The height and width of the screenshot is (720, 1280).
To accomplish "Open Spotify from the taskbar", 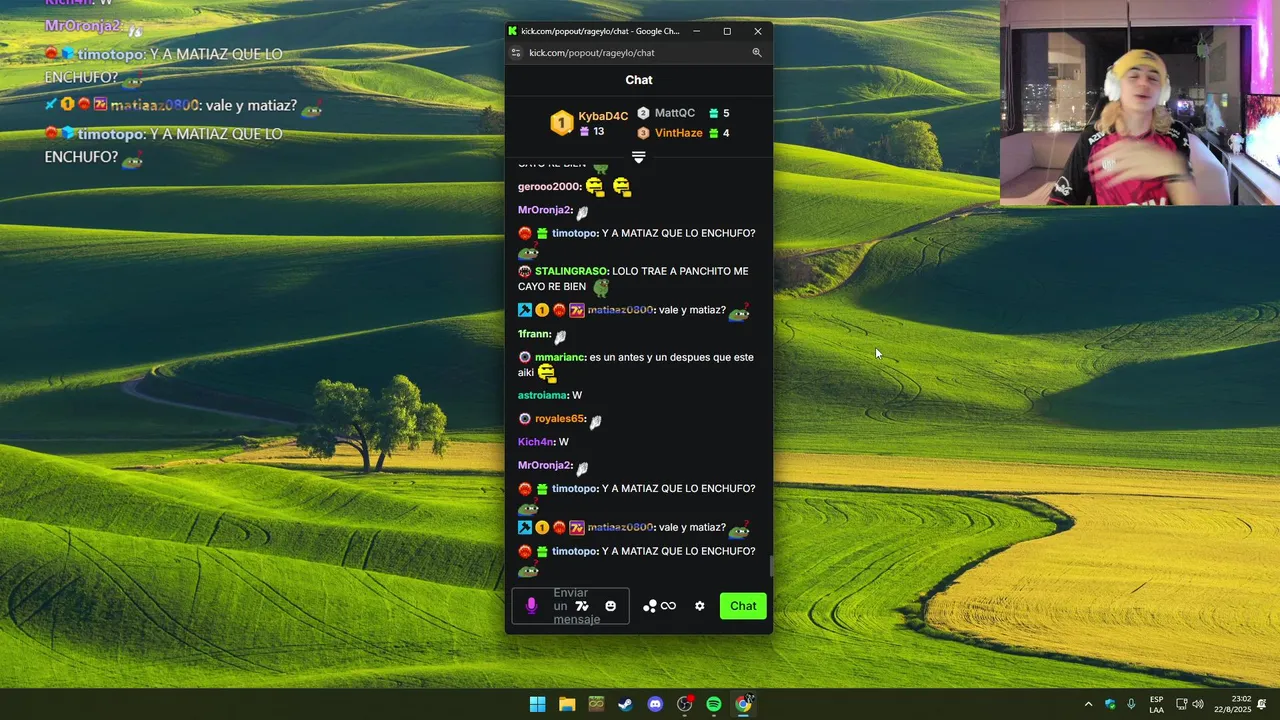I will [x=714, y=704].
